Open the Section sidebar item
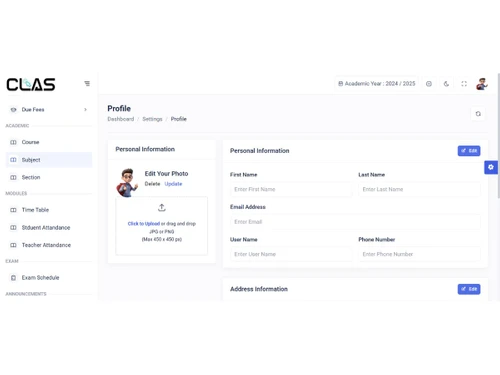The height and width of the screenshot is (375, 500). tap(49, 177)
